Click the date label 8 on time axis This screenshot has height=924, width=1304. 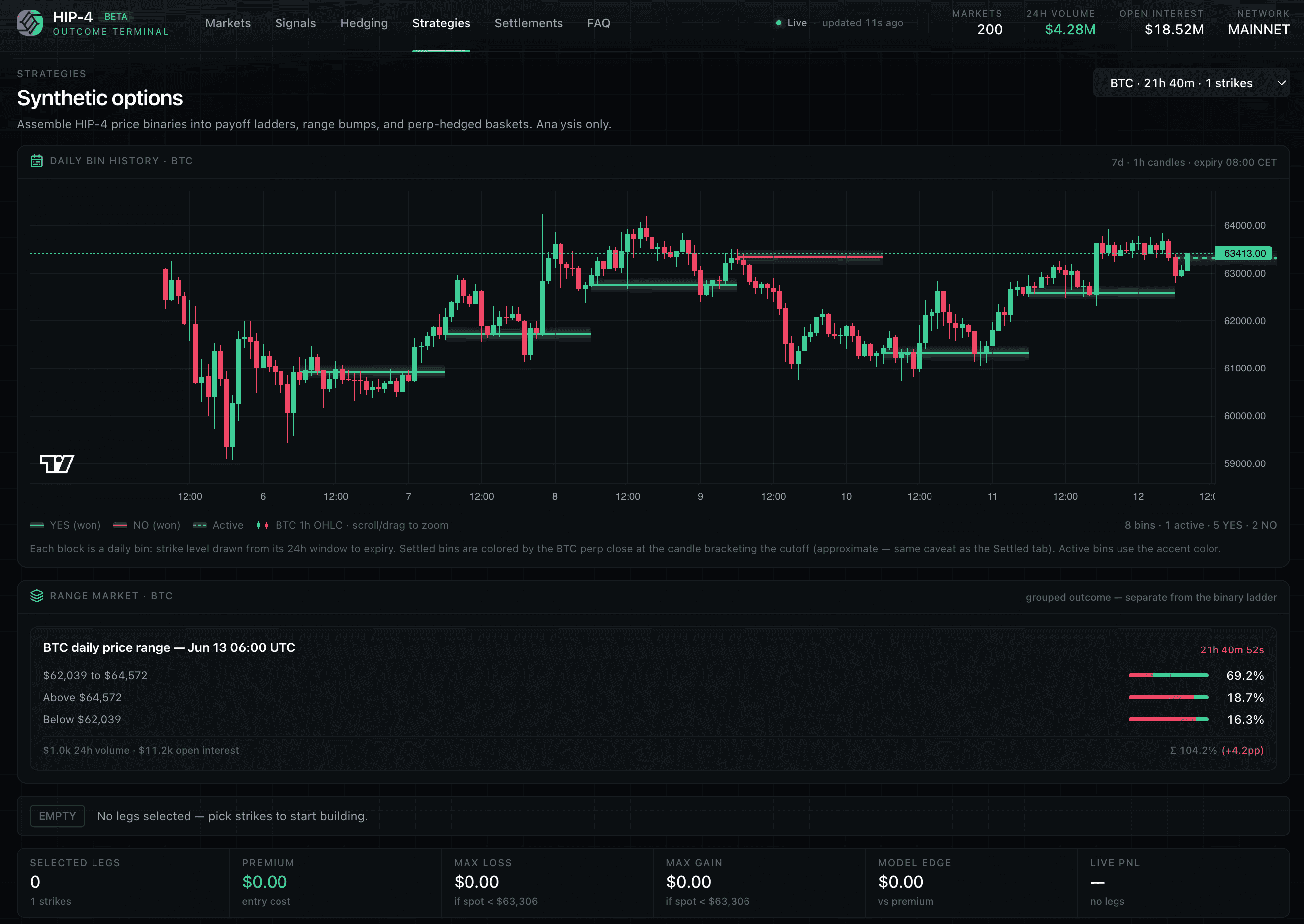point(555,497)
